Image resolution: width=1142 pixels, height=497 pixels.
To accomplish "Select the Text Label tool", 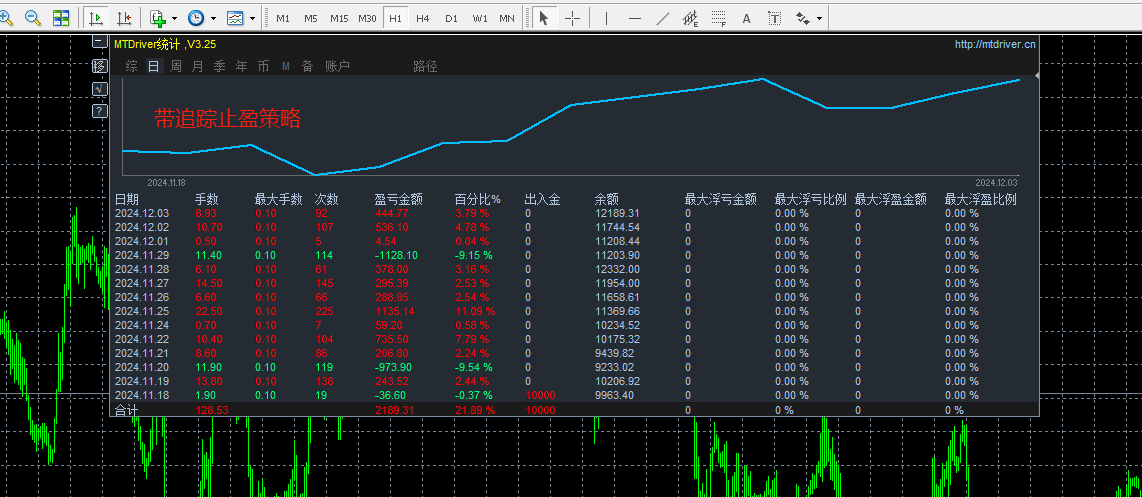I will (775, 18).
